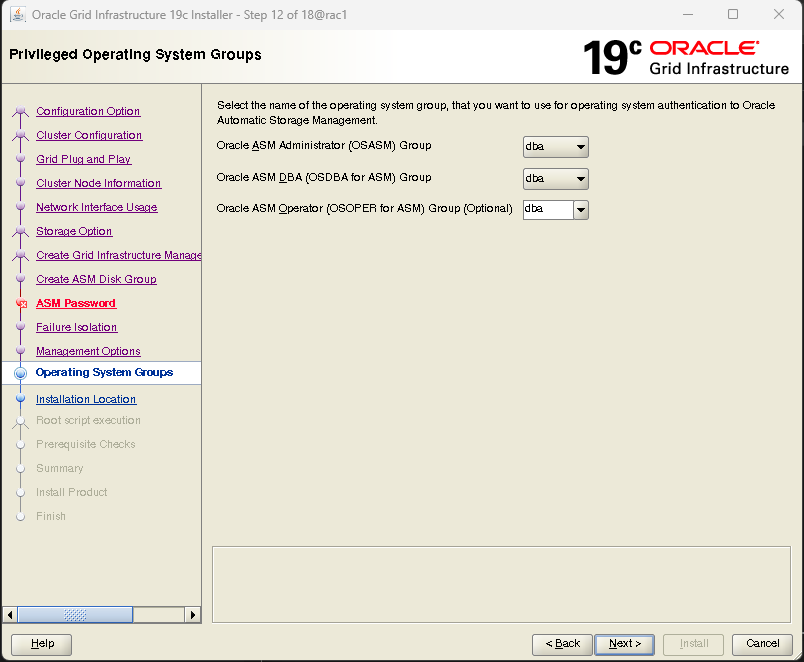This screenshot has width=804, height=662.
Task: Open the OSASM Group dropdown
Action: tap(555, 147)
